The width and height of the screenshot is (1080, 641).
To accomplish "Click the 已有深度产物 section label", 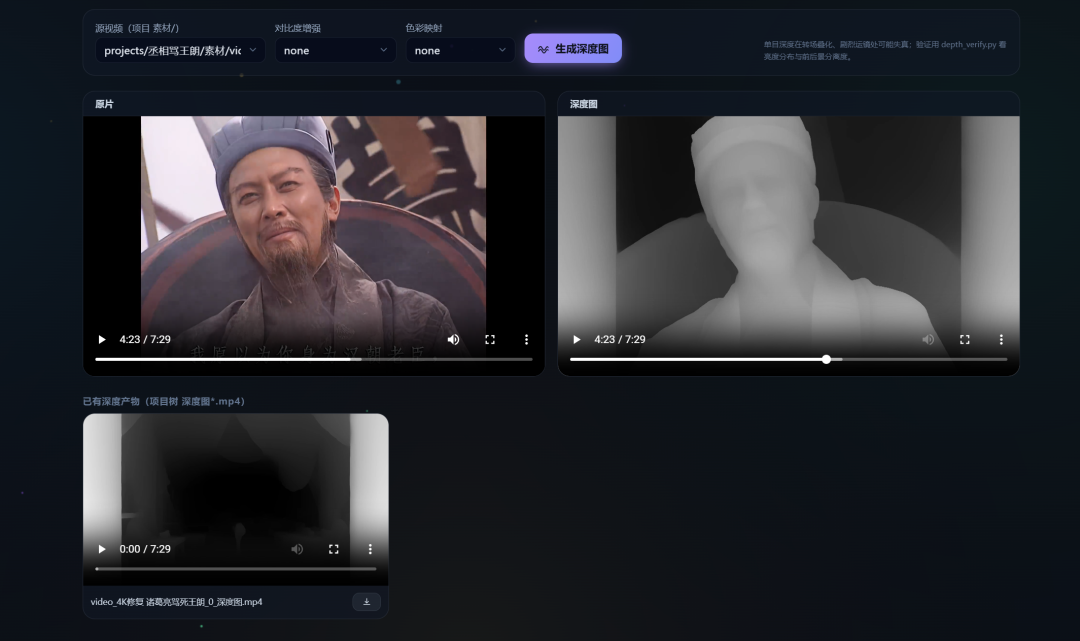I will click(164, 401).
